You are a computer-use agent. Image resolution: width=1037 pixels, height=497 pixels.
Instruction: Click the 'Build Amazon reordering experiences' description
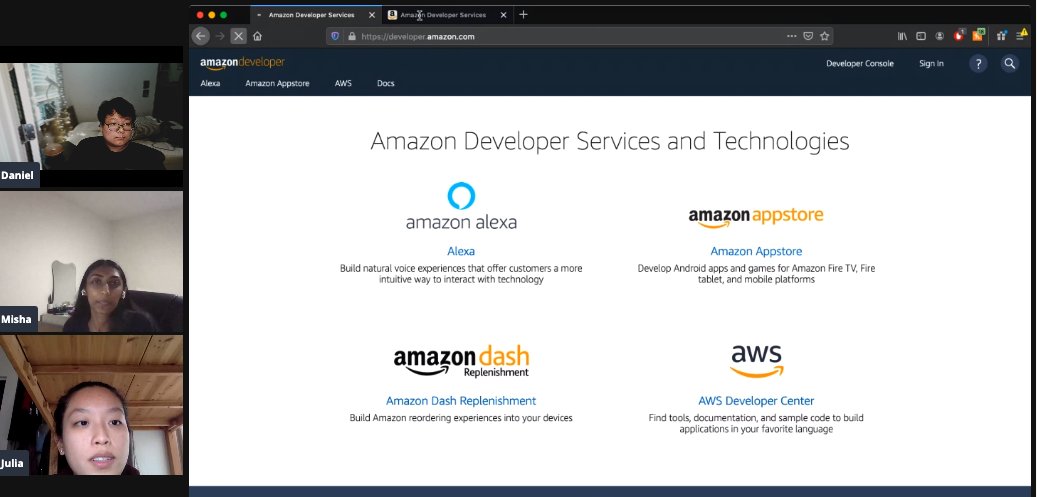(461, 418)
